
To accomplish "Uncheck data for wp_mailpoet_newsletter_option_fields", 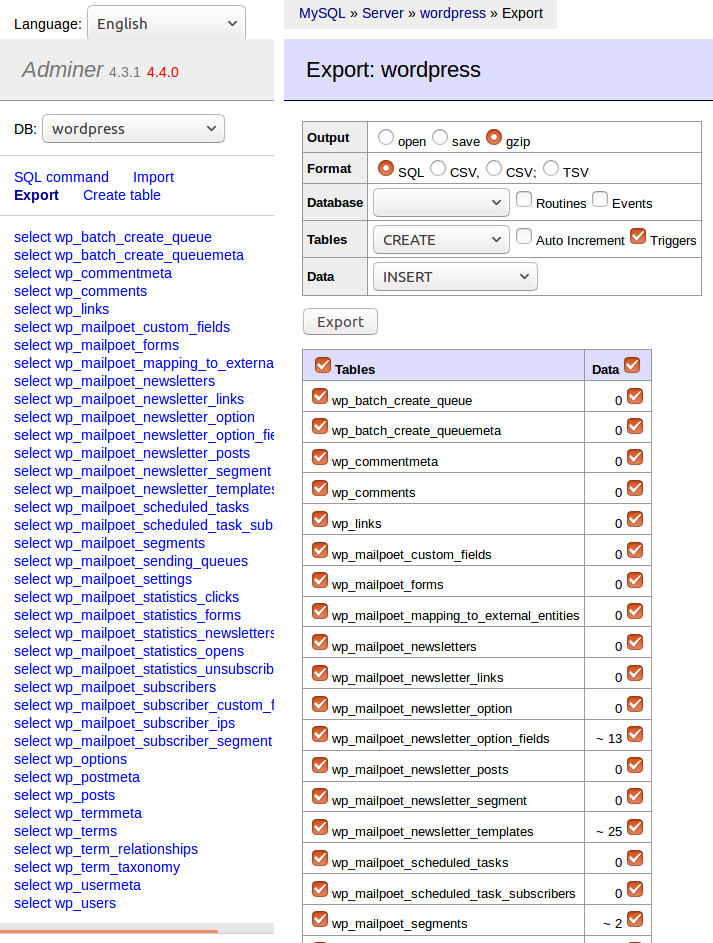I will coord(635,734).
